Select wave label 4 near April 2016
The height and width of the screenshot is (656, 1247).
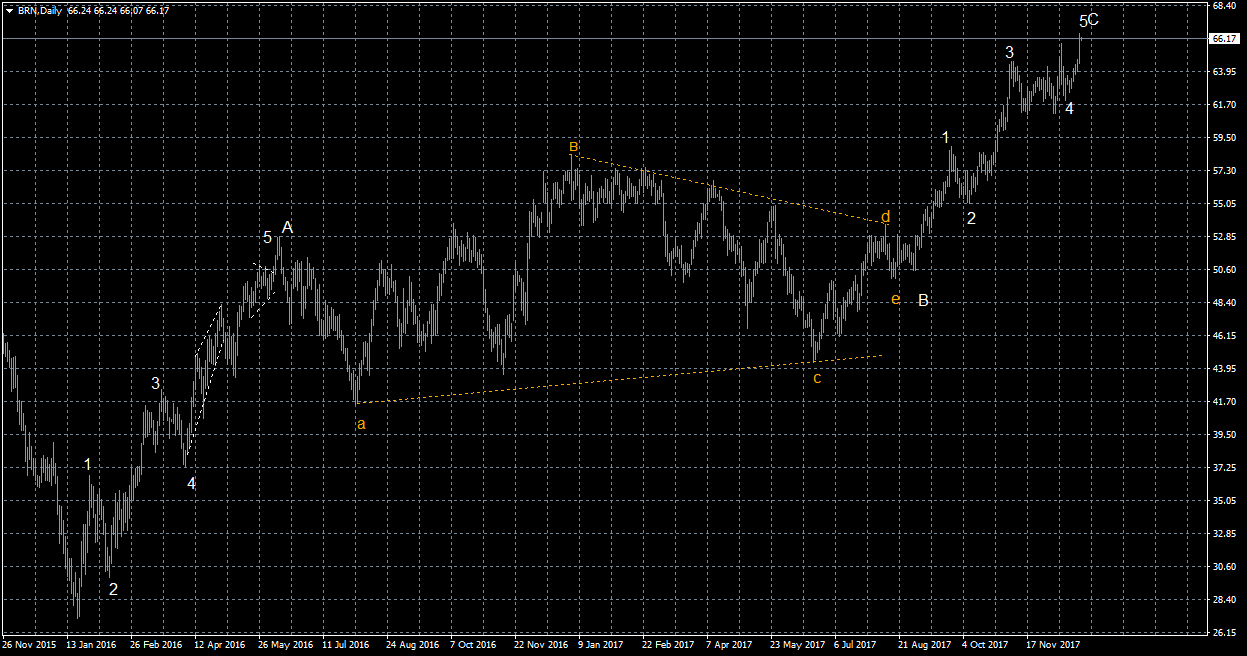tap(192, 483)
